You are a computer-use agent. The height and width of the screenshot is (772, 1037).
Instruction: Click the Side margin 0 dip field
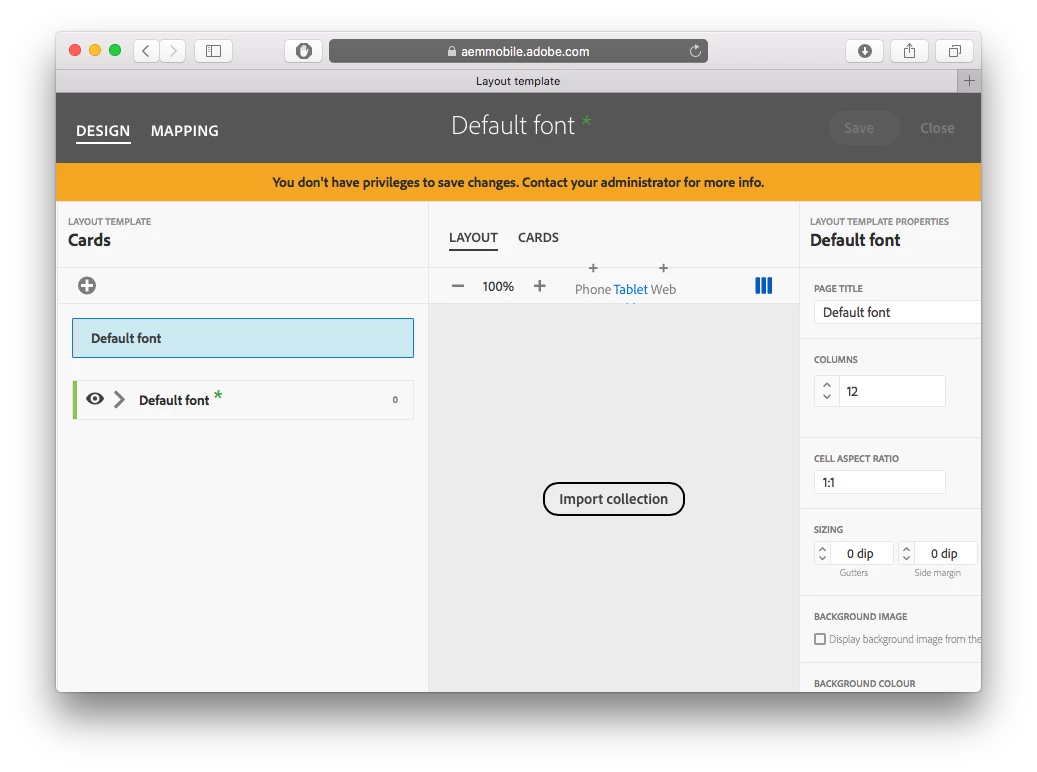tap(944, 553)
